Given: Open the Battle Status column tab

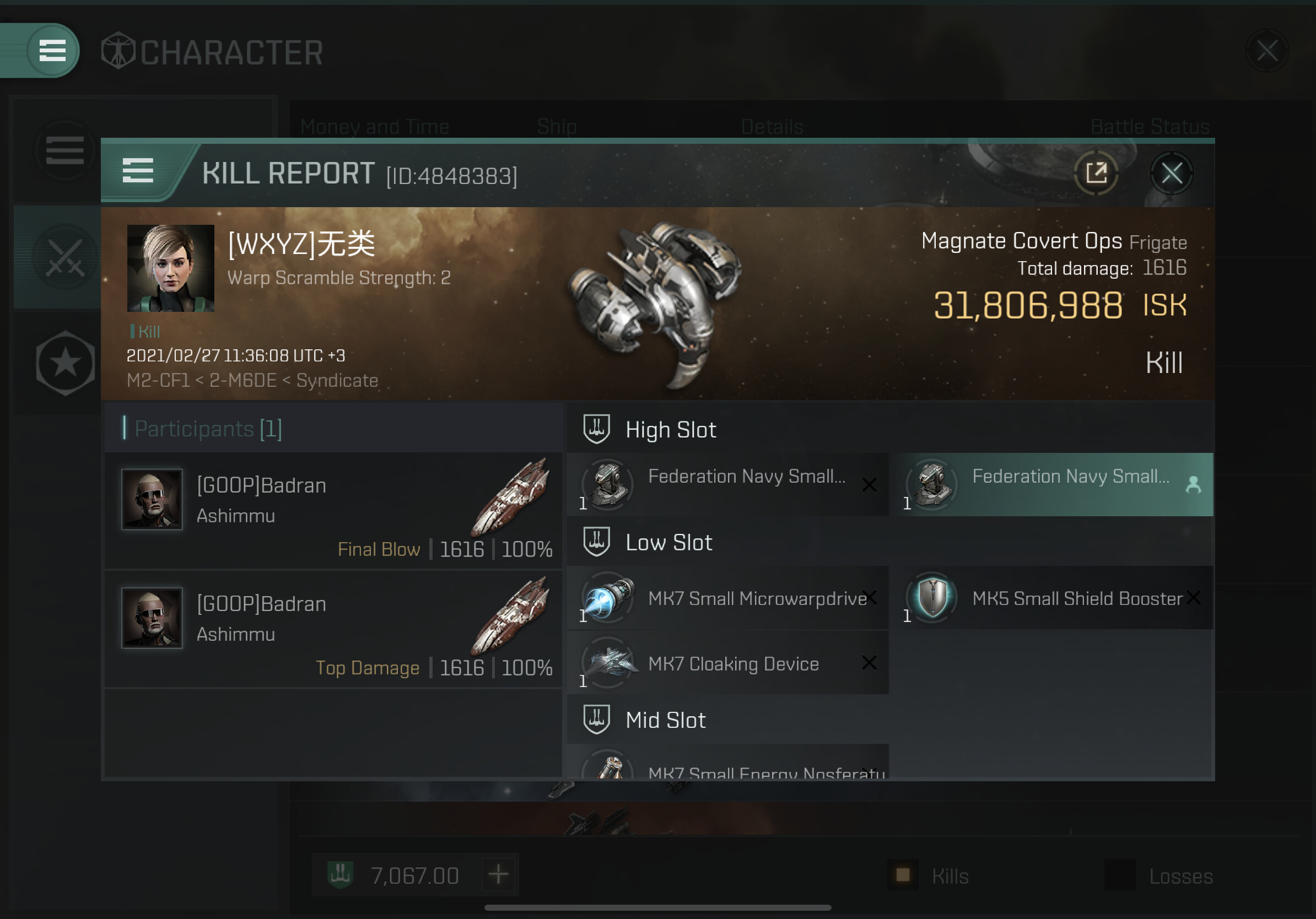Looking at the screenshot, I should [x=1150, y=126].
